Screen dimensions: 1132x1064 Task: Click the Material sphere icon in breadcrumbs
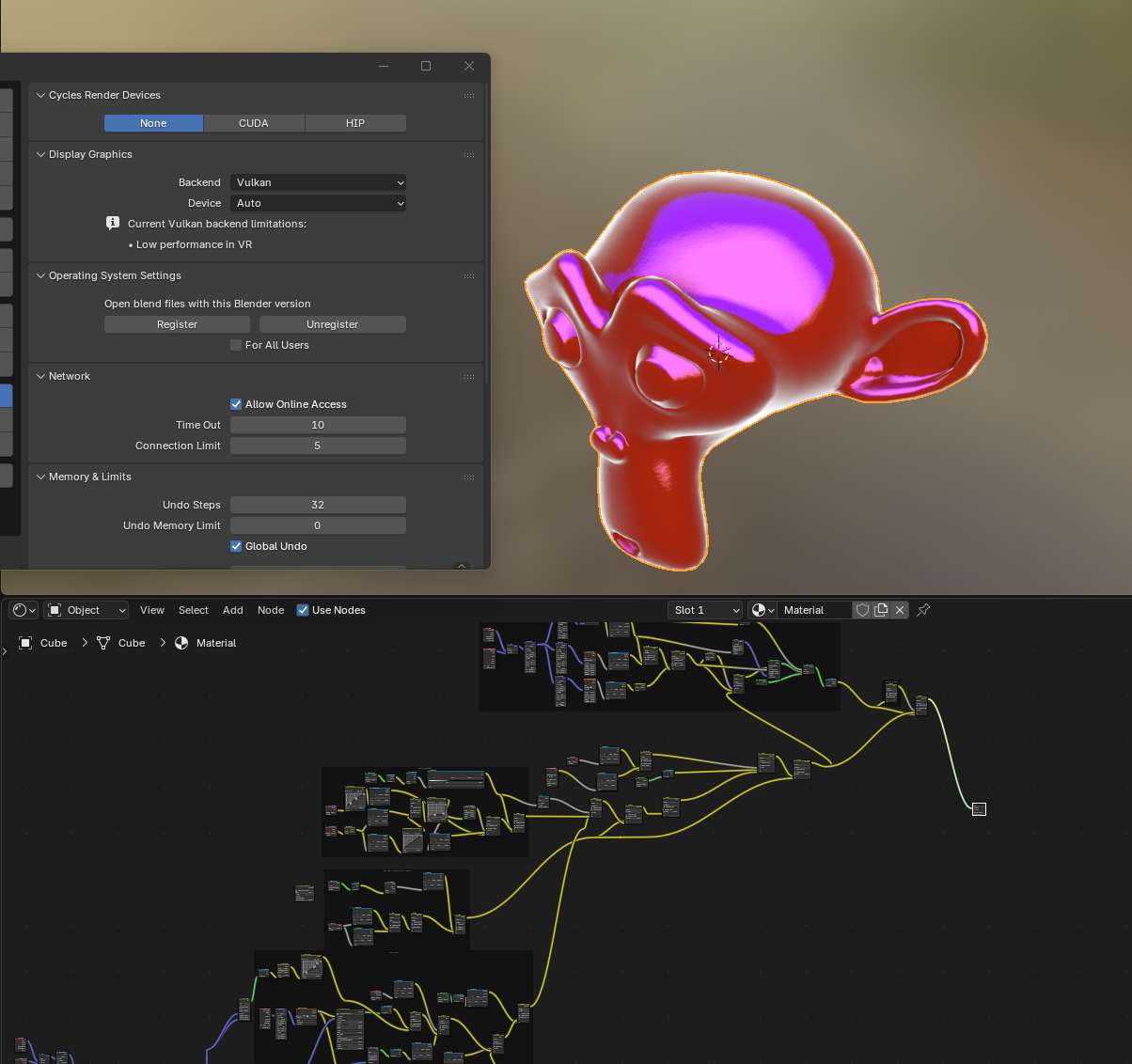(x=181, y=643)
